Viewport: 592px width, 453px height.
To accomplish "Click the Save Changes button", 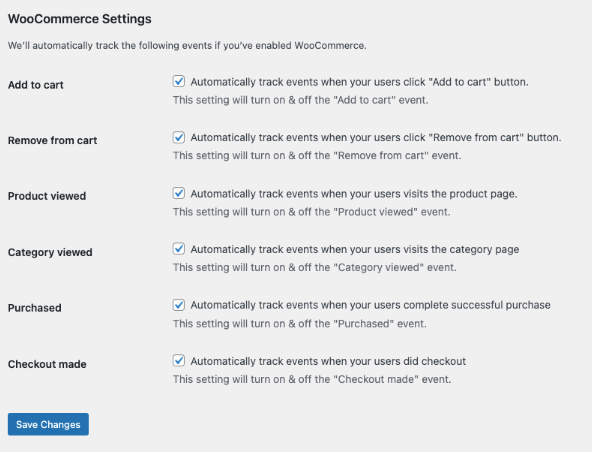I will 48,424.
